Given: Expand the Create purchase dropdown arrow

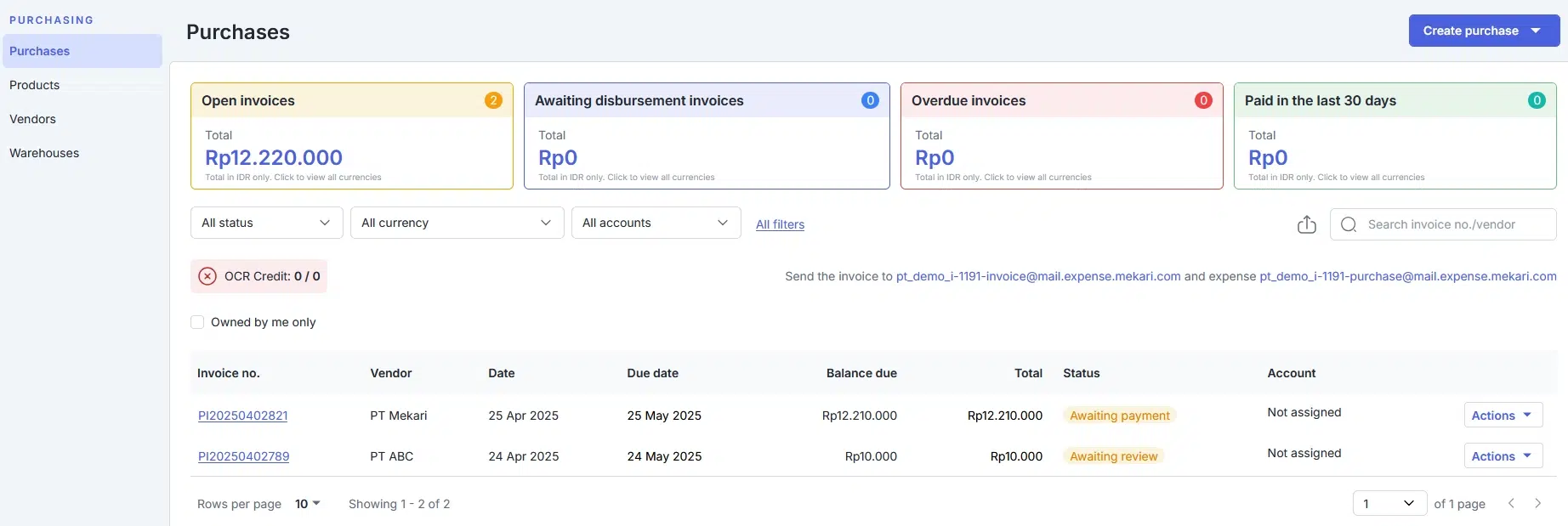Looking at the screenshot, I should [x=1536, y=31].
